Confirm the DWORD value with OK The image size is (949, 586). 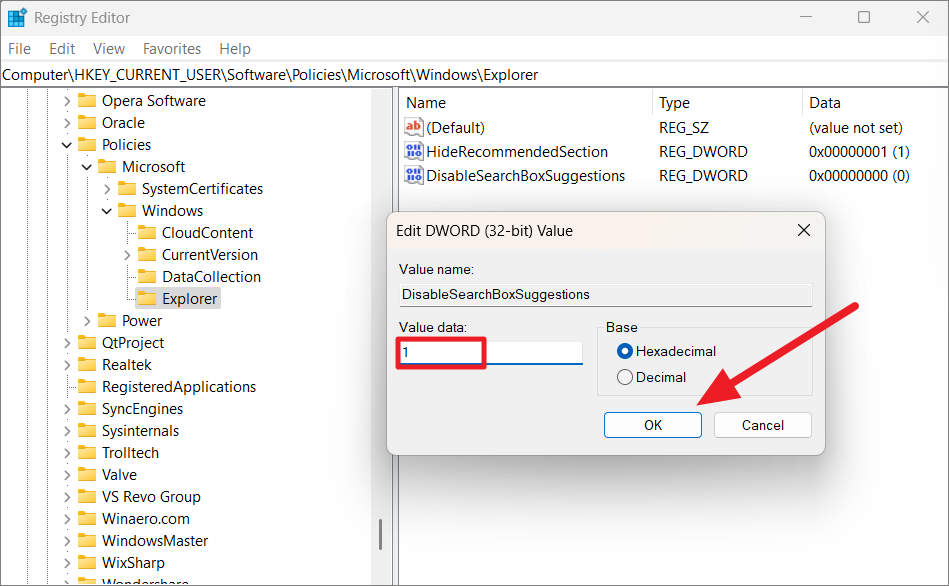coord(652,425)
